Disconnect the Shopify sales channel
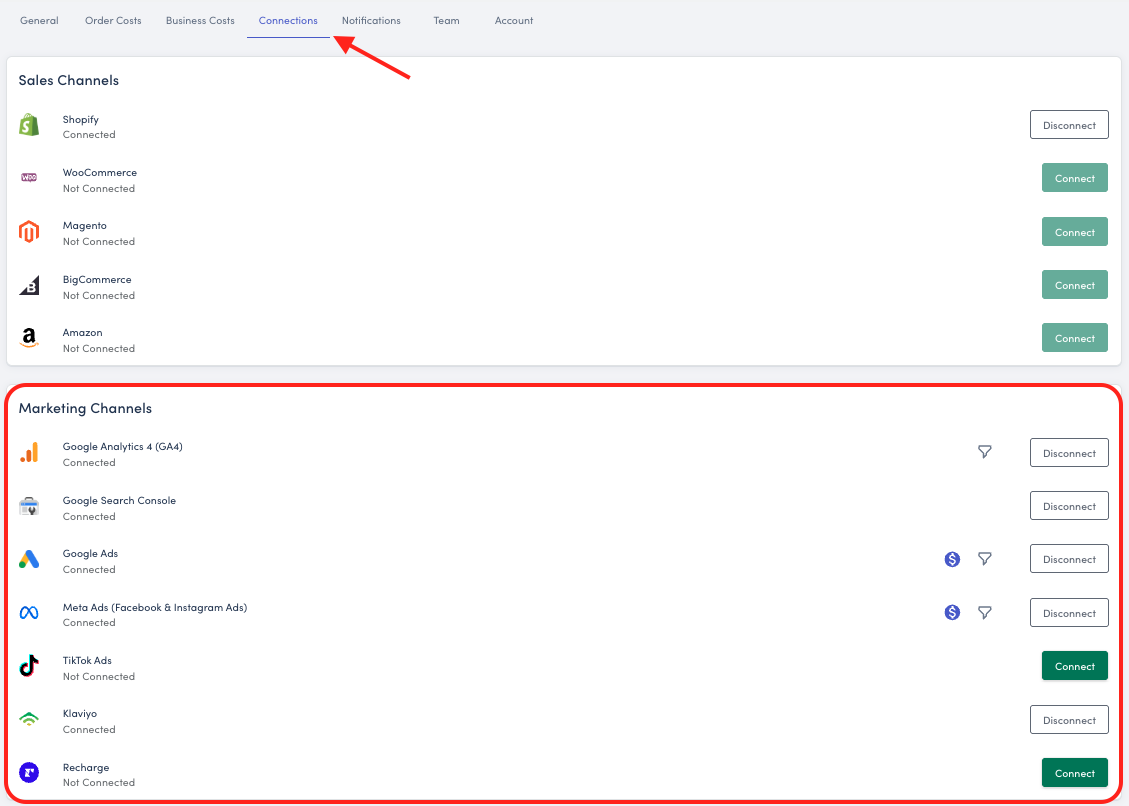Screen dimensions: 1129x806 [x=1069, y=125]
